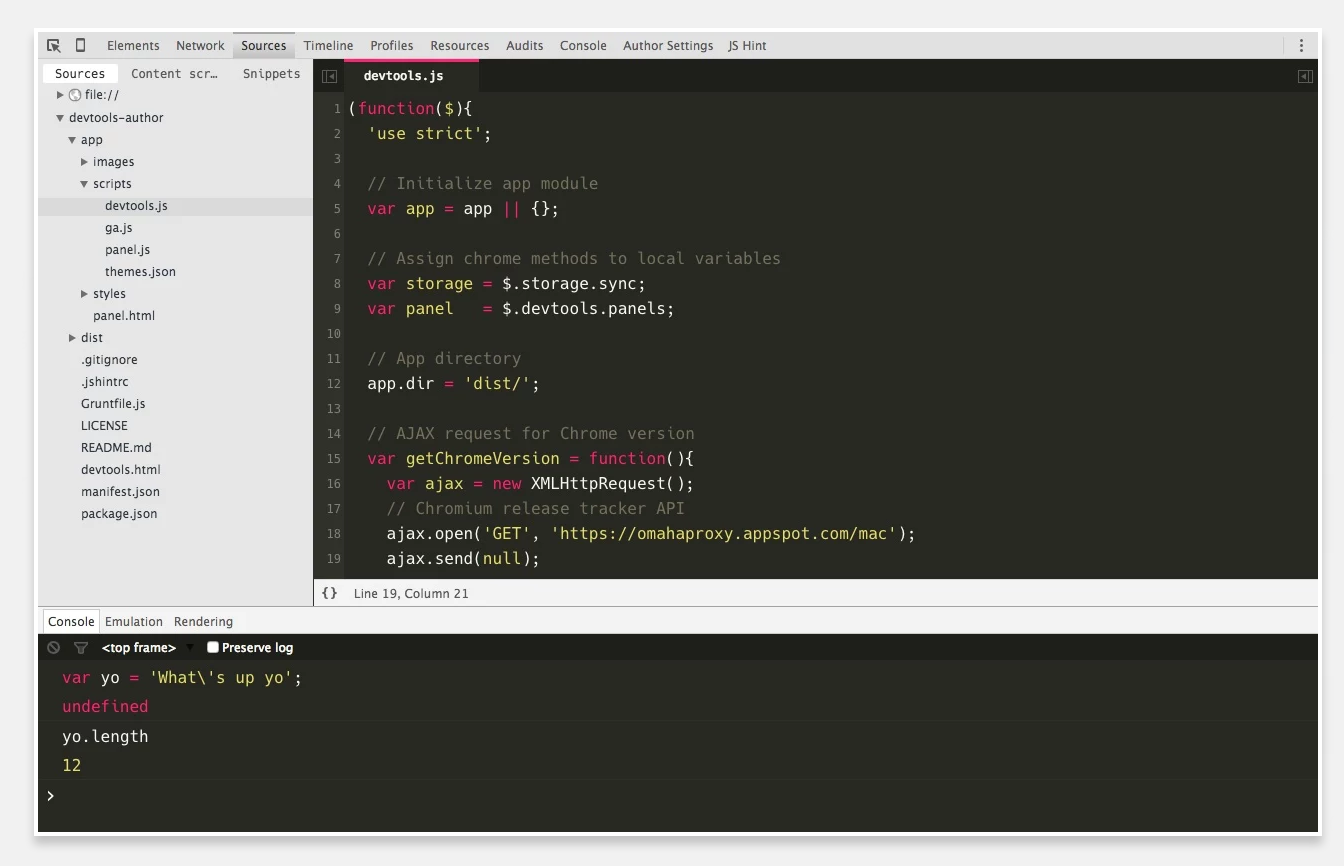The image size is (1344, 866).
Task: Open the Timeline panel
Action: tap(328, 45)
